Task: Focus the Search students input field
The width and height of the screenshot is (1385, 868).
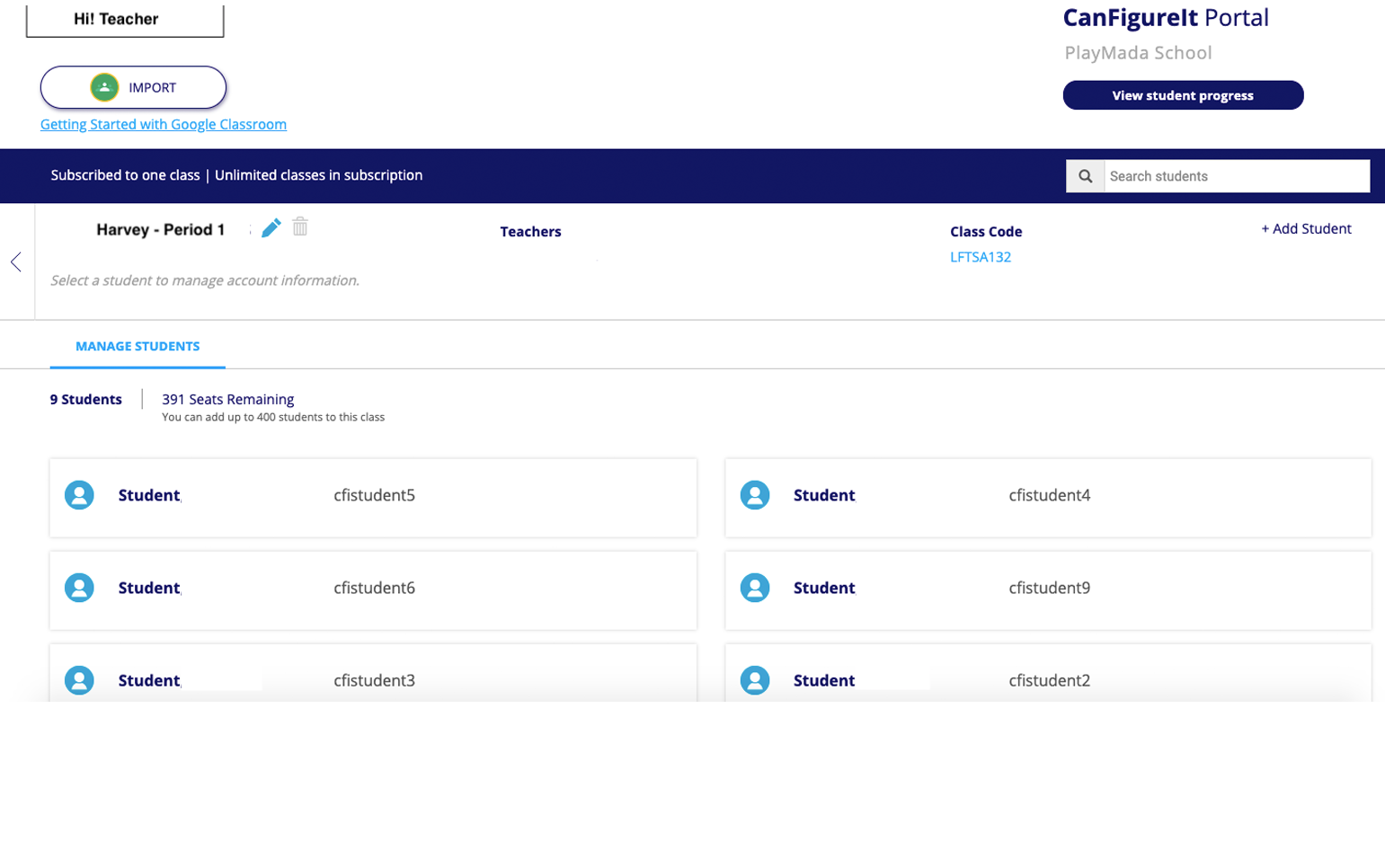Action: 1236,176
